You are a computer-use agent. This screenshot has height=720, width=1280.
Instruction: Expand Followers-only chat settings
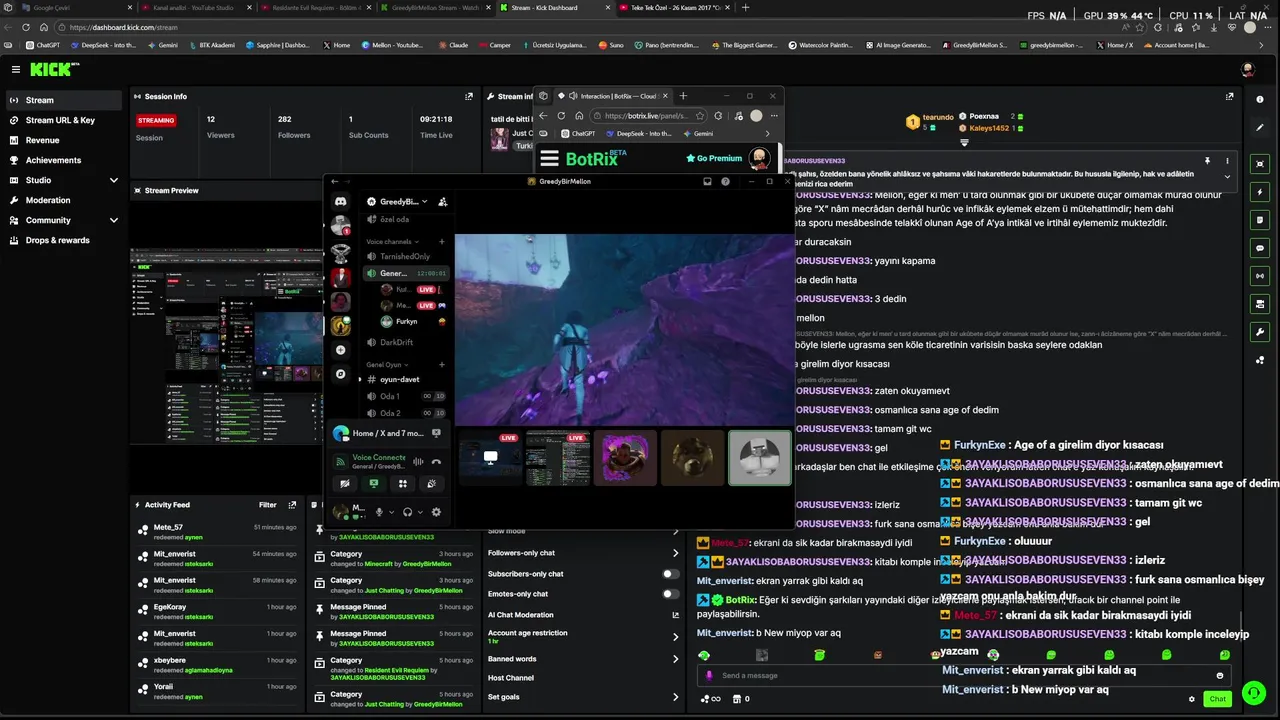click(675, 553)
